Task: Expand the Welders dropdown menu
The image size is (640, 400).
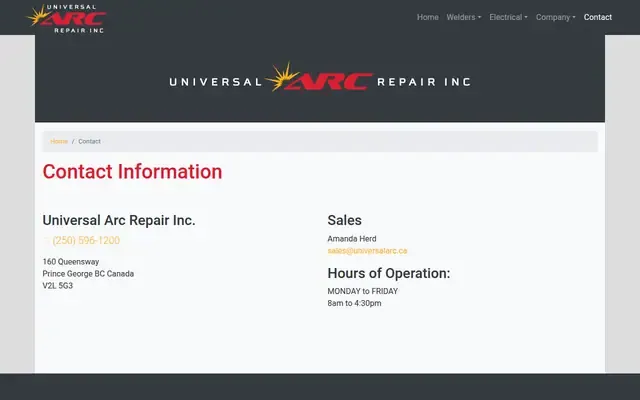Action: pyautogui.click(x=464, y=17)
